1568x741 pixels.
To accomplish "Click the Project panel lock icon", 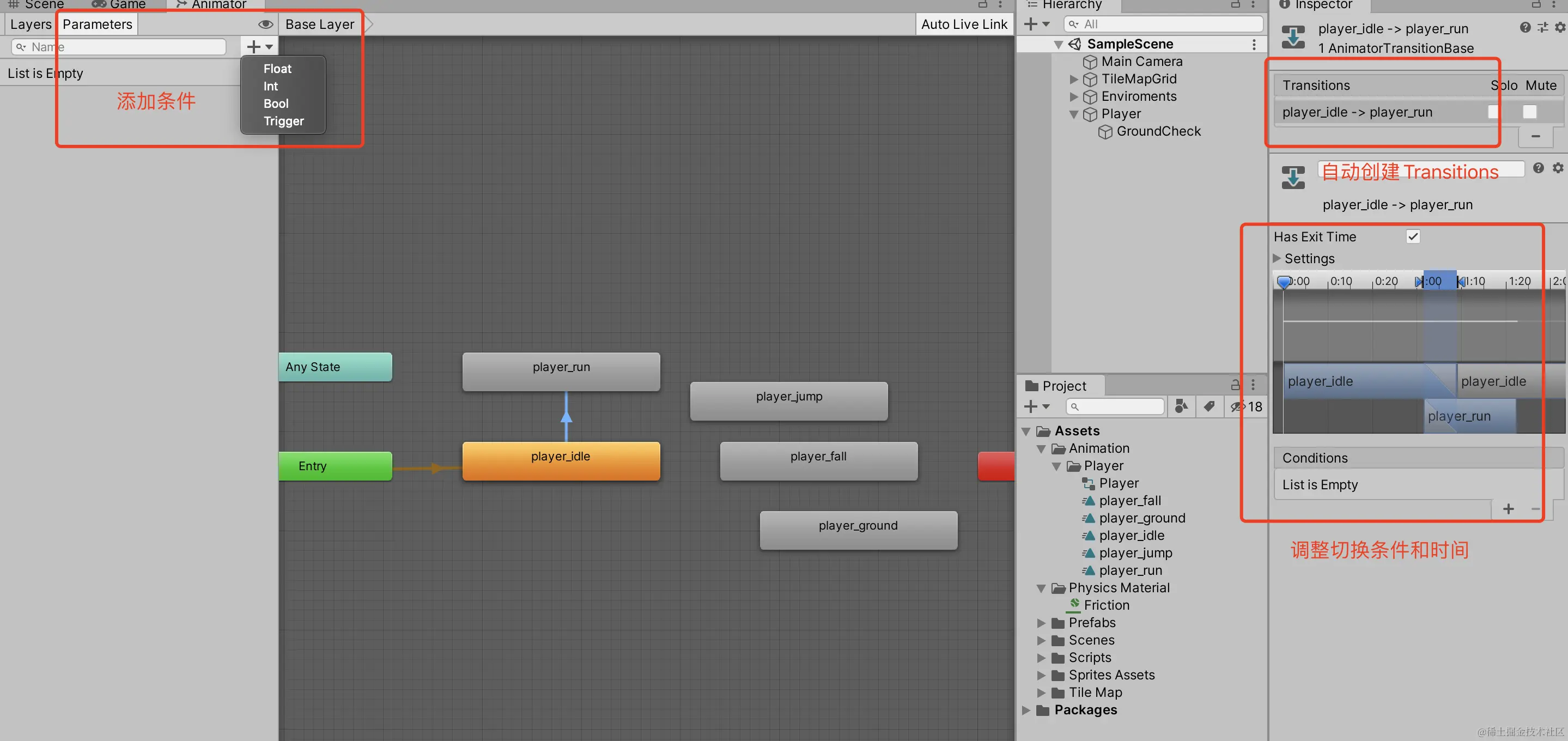I will coord(1235,385).
